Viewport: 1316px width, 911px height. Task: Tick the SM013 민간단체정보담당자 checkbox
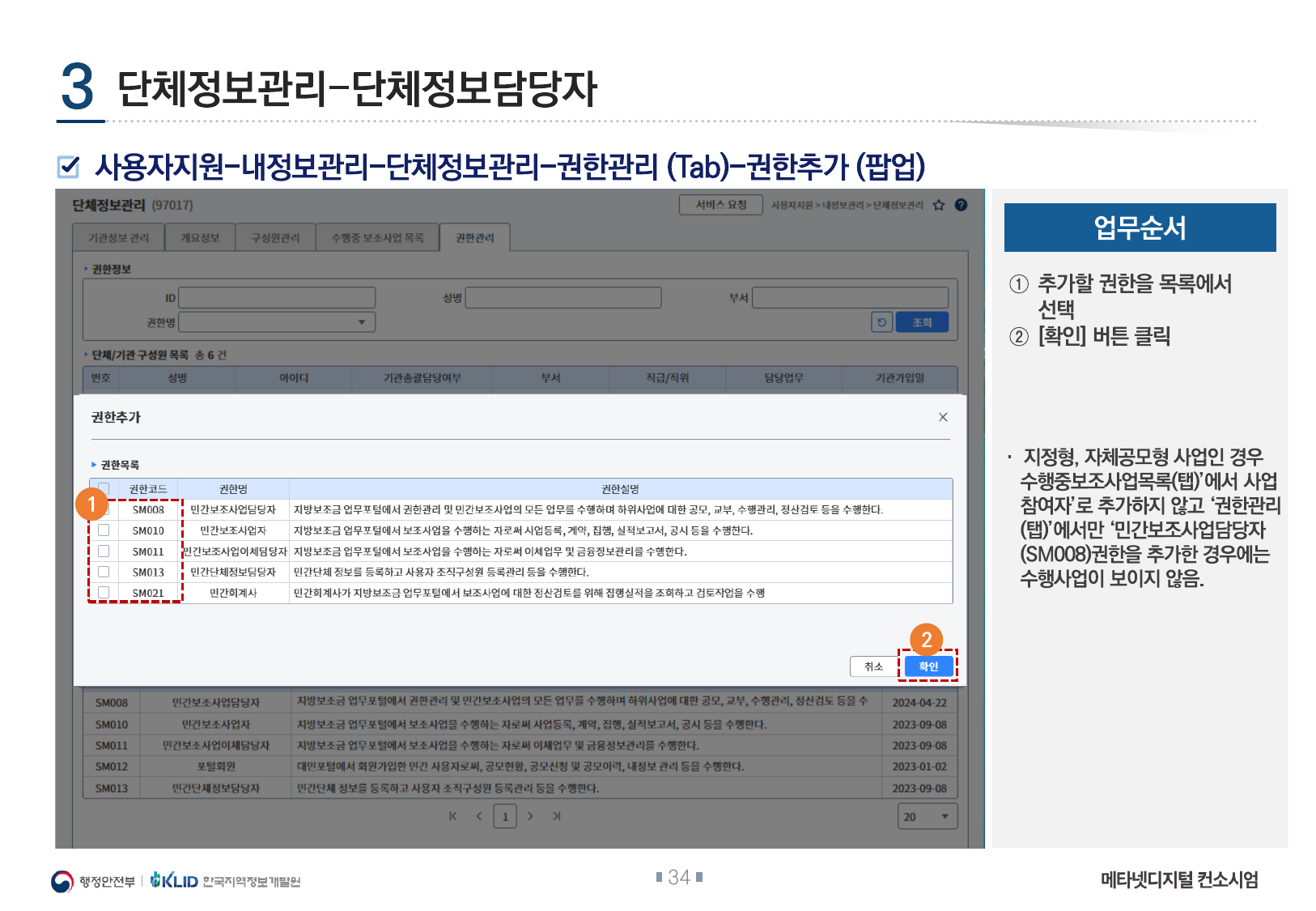pos(104,573)
